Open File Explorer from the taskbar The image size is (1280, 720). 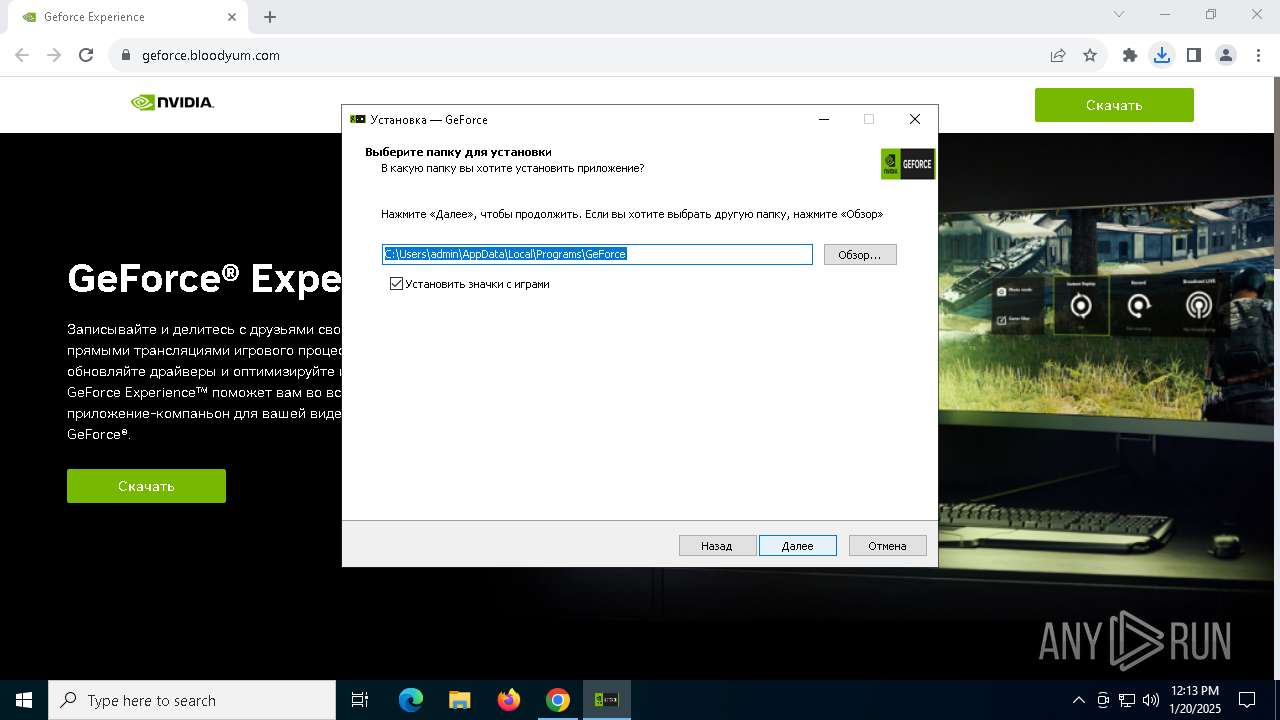(459, 700)
